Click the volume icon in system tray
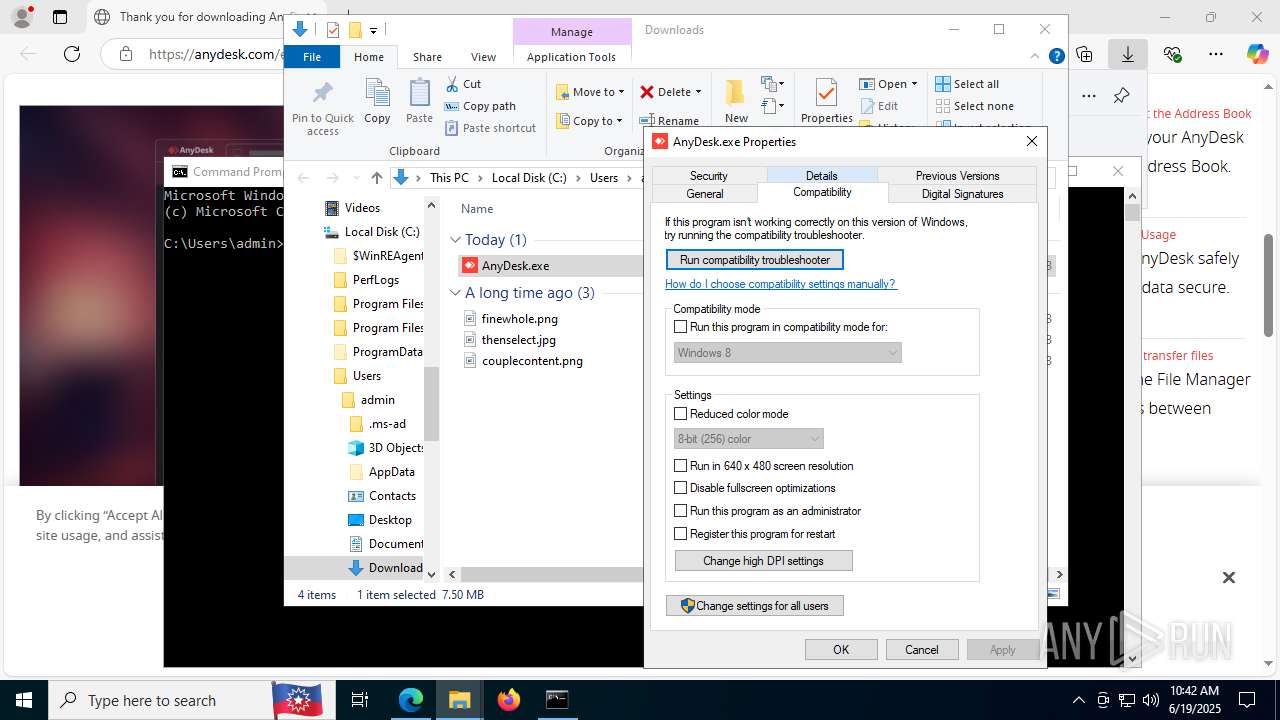1280x720 pixels. [1150, 700]
